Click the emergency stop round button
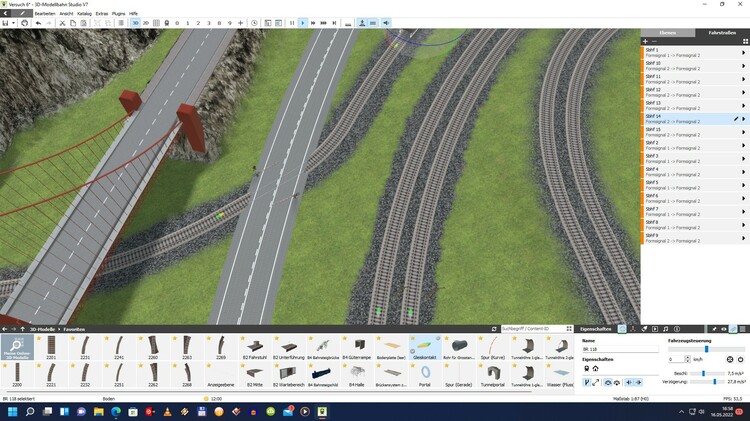 (x=730, y=359)
